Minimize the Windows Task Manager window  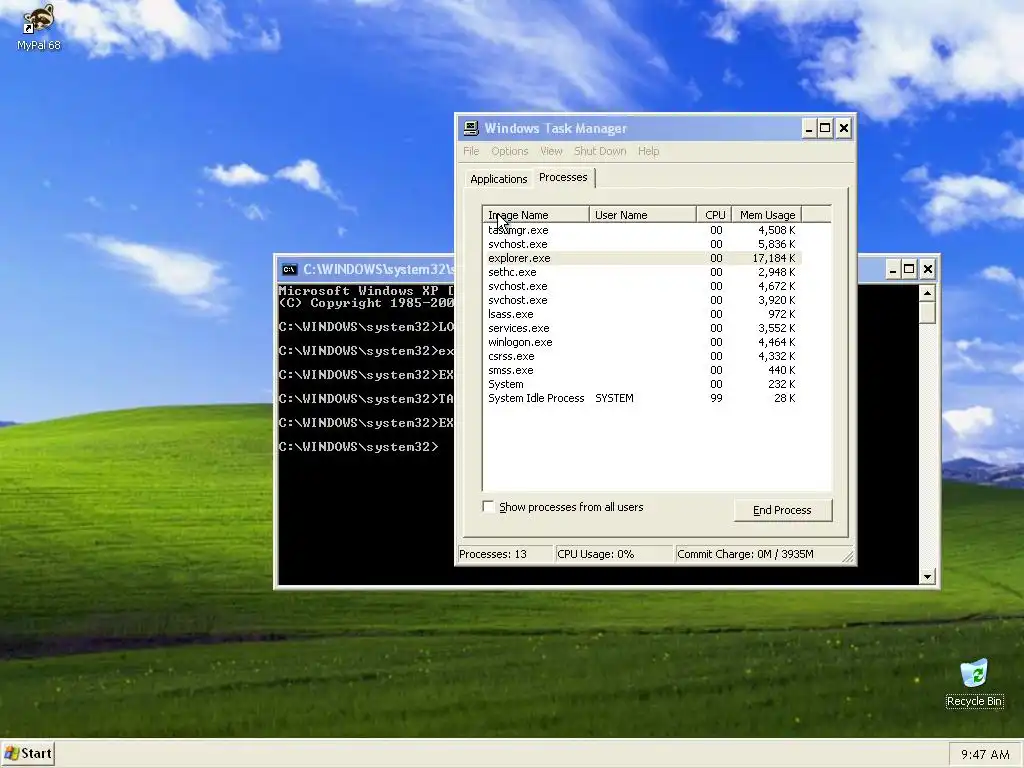coord(808,129)
